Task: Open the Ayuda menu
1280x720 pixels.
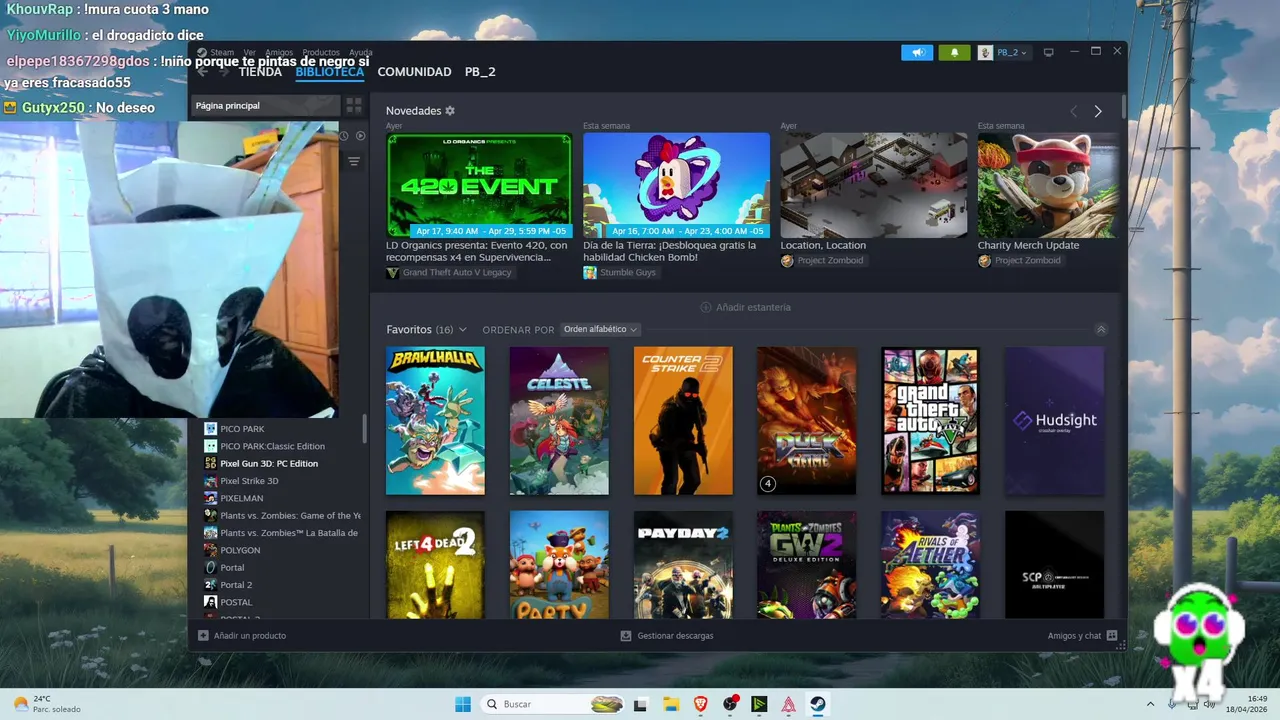Action: pyautogui.click(x=361, y=52)
